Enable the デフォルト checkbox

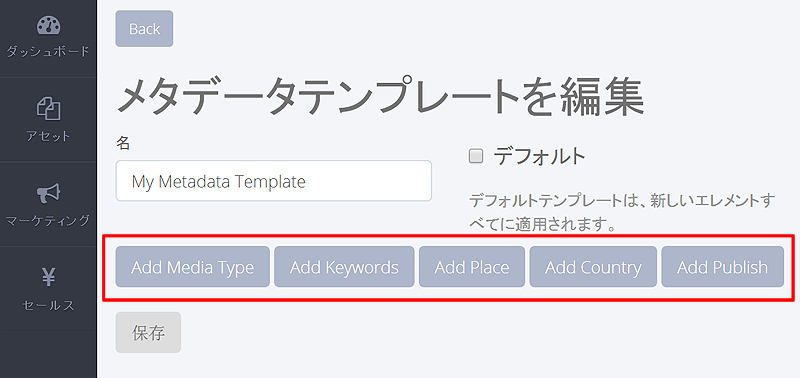[476, 157]
